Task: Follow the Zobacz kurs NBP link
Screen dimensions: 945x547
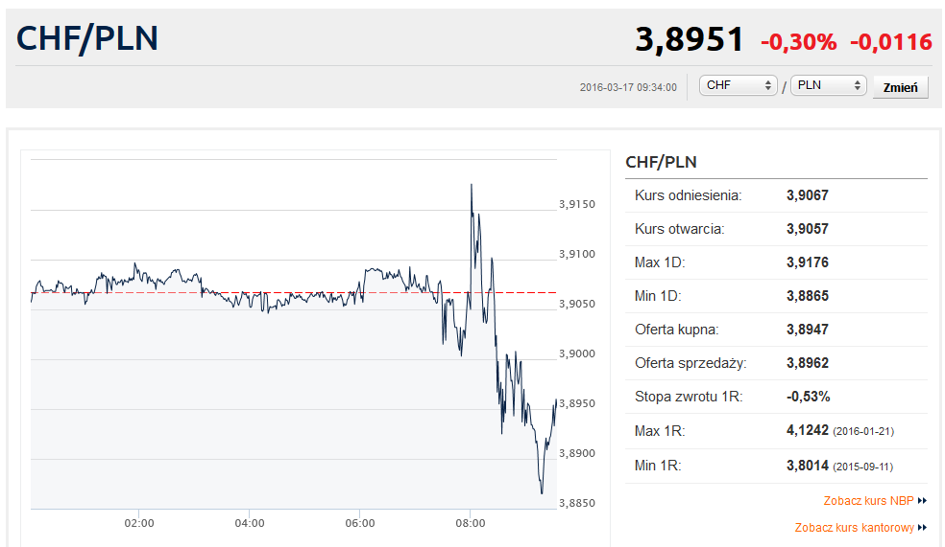Action: (868, 501)
